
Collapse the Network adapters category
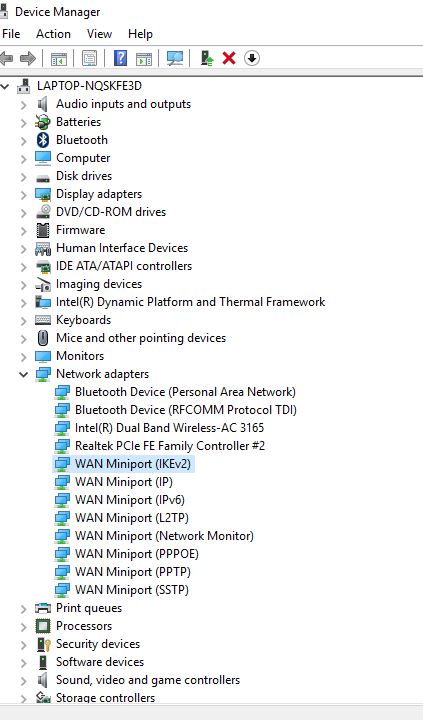click(x=23, y=374)
